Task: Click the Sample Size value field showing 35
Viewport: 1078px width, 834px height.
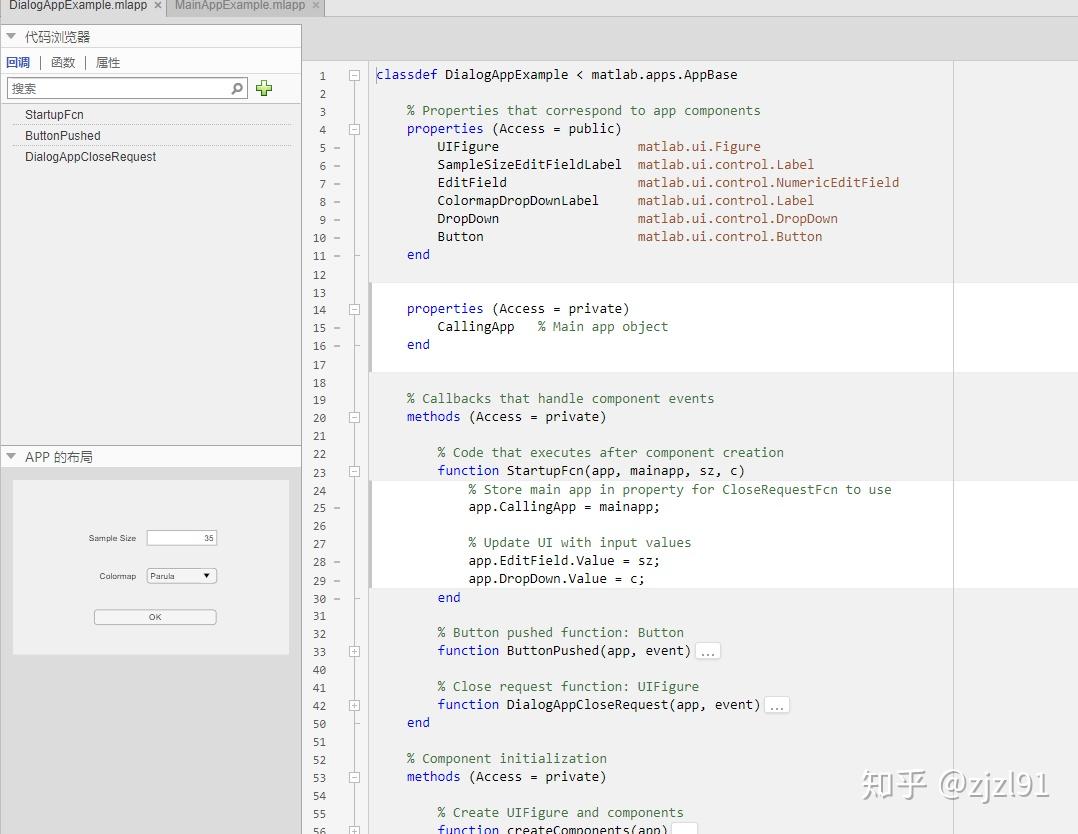Action: coord(181,537)
